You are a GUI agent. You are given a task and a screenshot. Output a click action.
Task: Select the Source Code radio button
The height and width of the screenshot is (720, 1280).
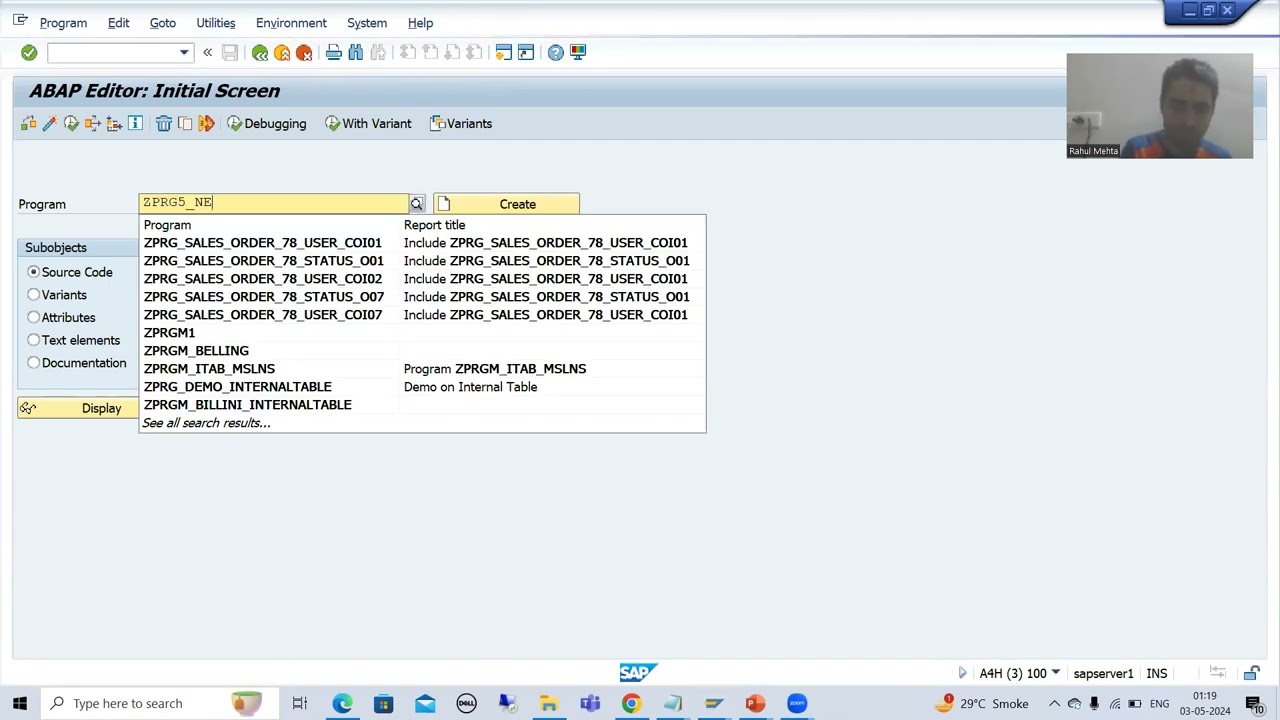click(34, 272)
